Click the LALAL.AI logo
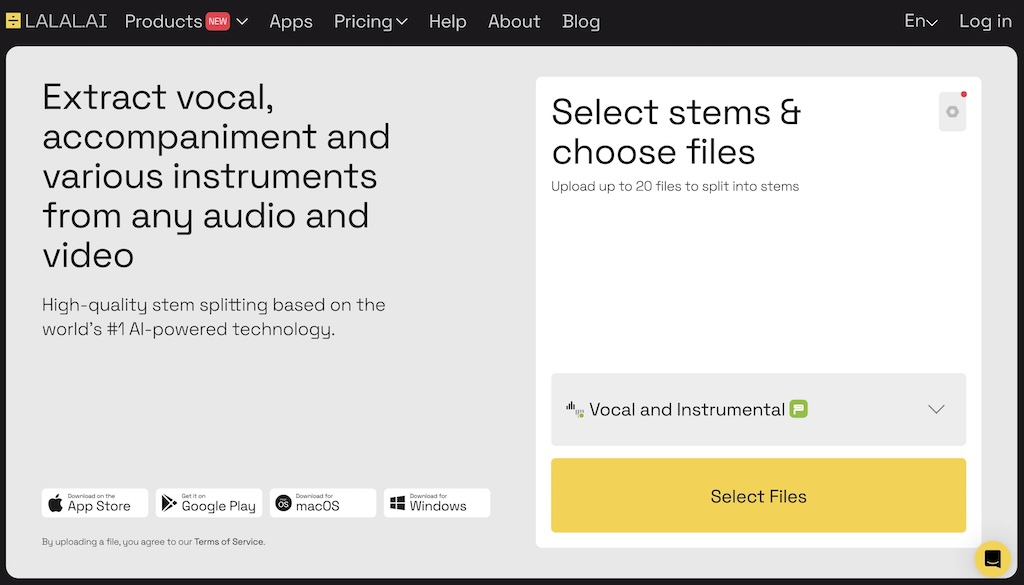The width and height of the screenshot is (1024, 585). [56, 21]
